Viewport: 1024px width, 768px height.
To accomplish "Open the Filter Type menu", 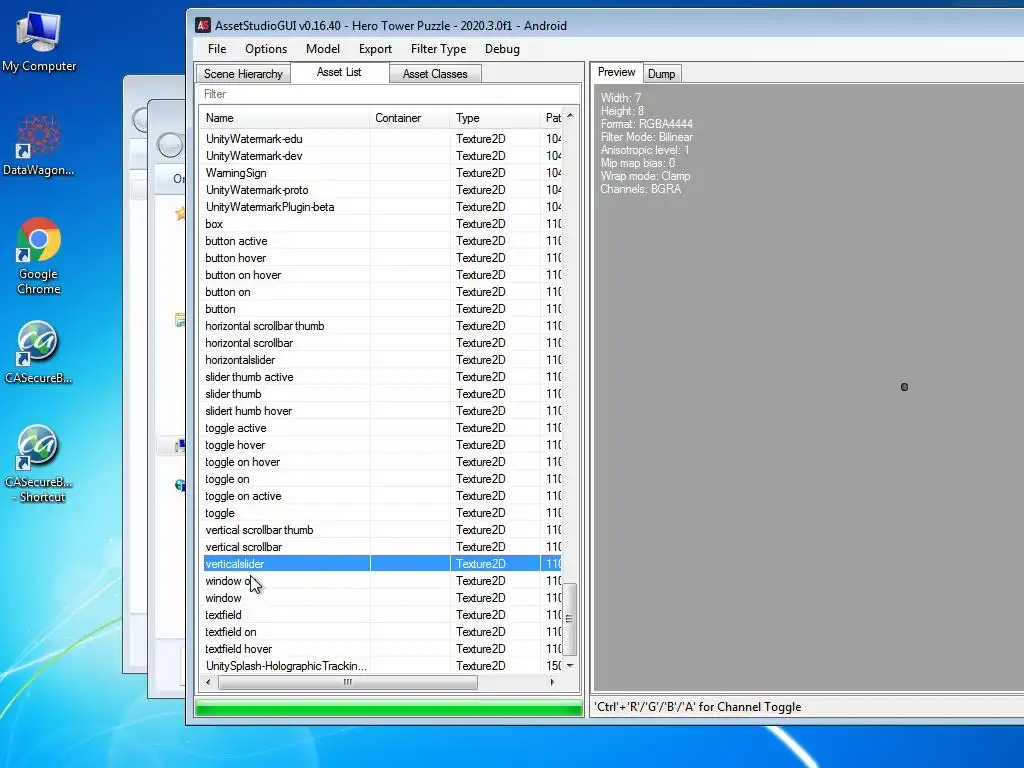I will click(x=438, y=49).
